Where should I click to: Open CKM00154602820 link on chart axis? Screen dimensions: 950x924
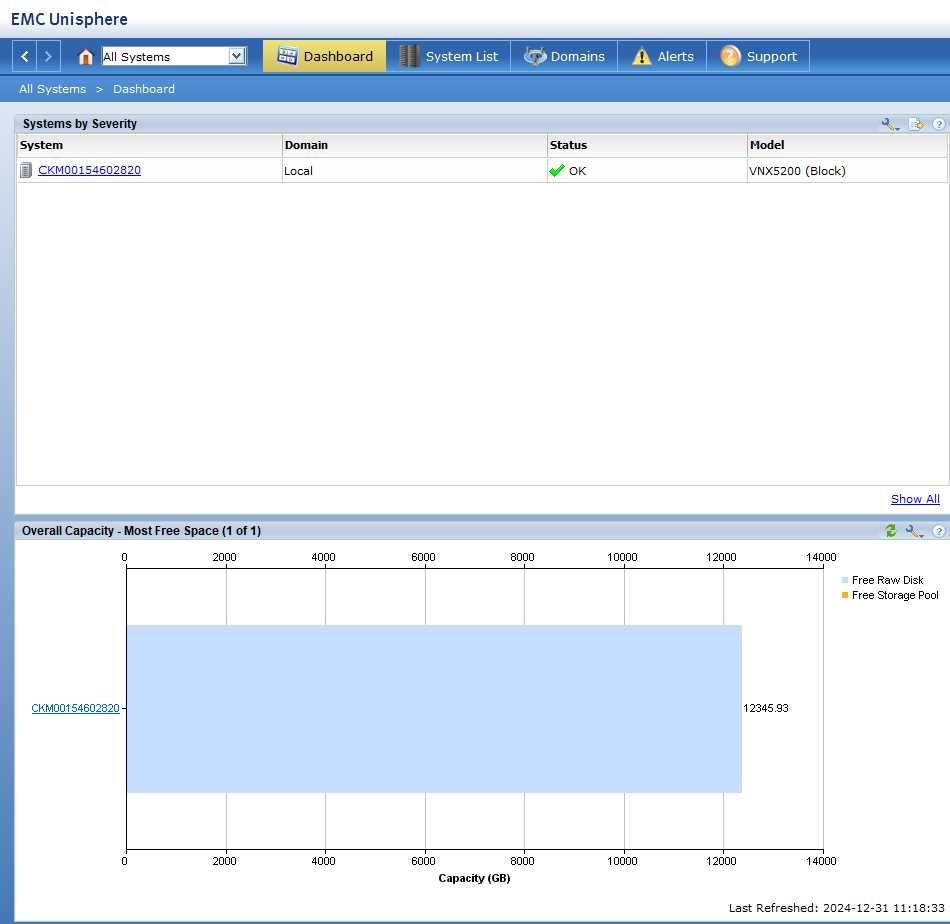pyautogui.click(x=75, y=708)
